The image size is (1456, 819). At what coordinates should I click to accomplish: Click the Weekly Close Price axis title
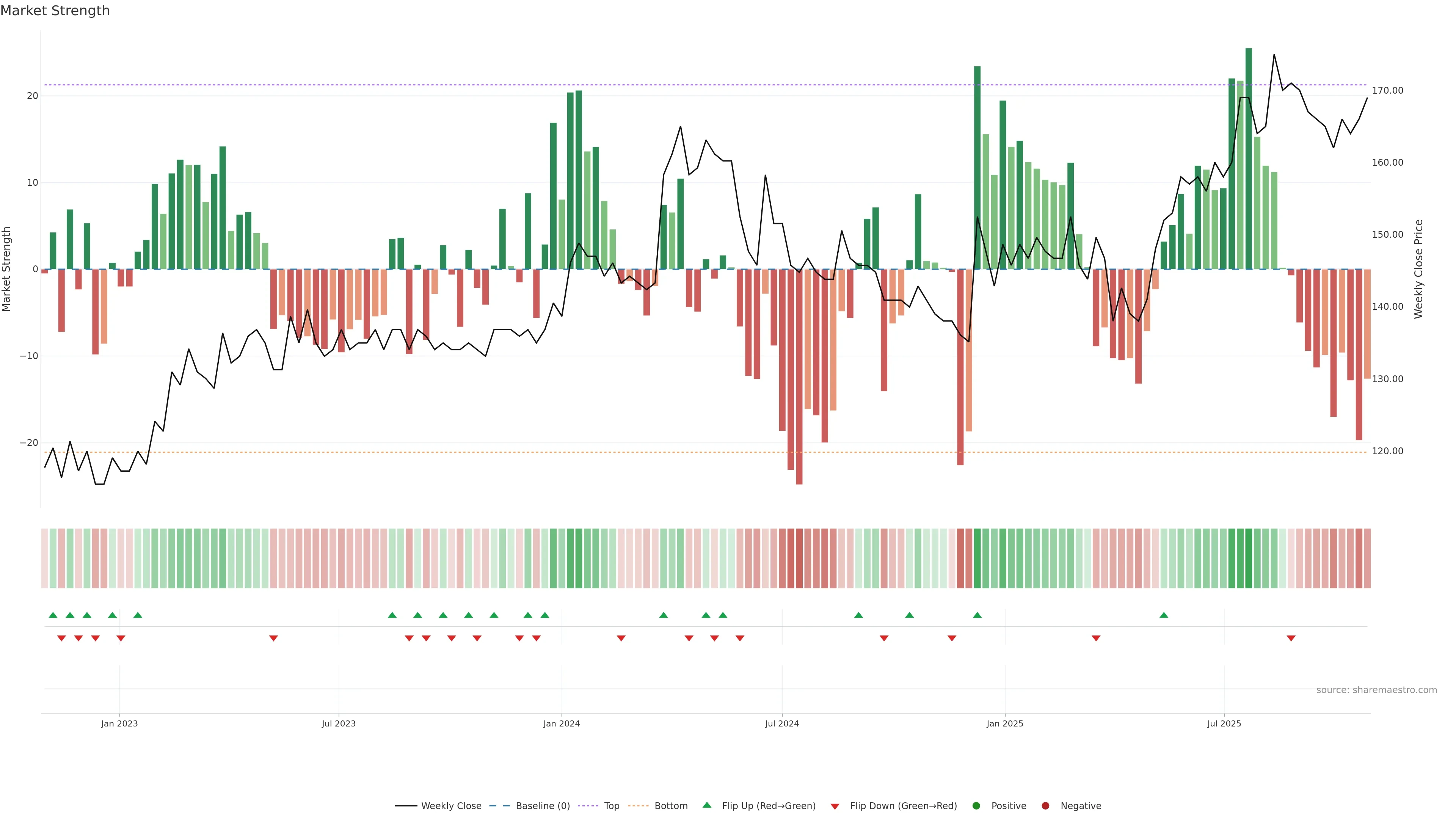tap(1418, 269)
